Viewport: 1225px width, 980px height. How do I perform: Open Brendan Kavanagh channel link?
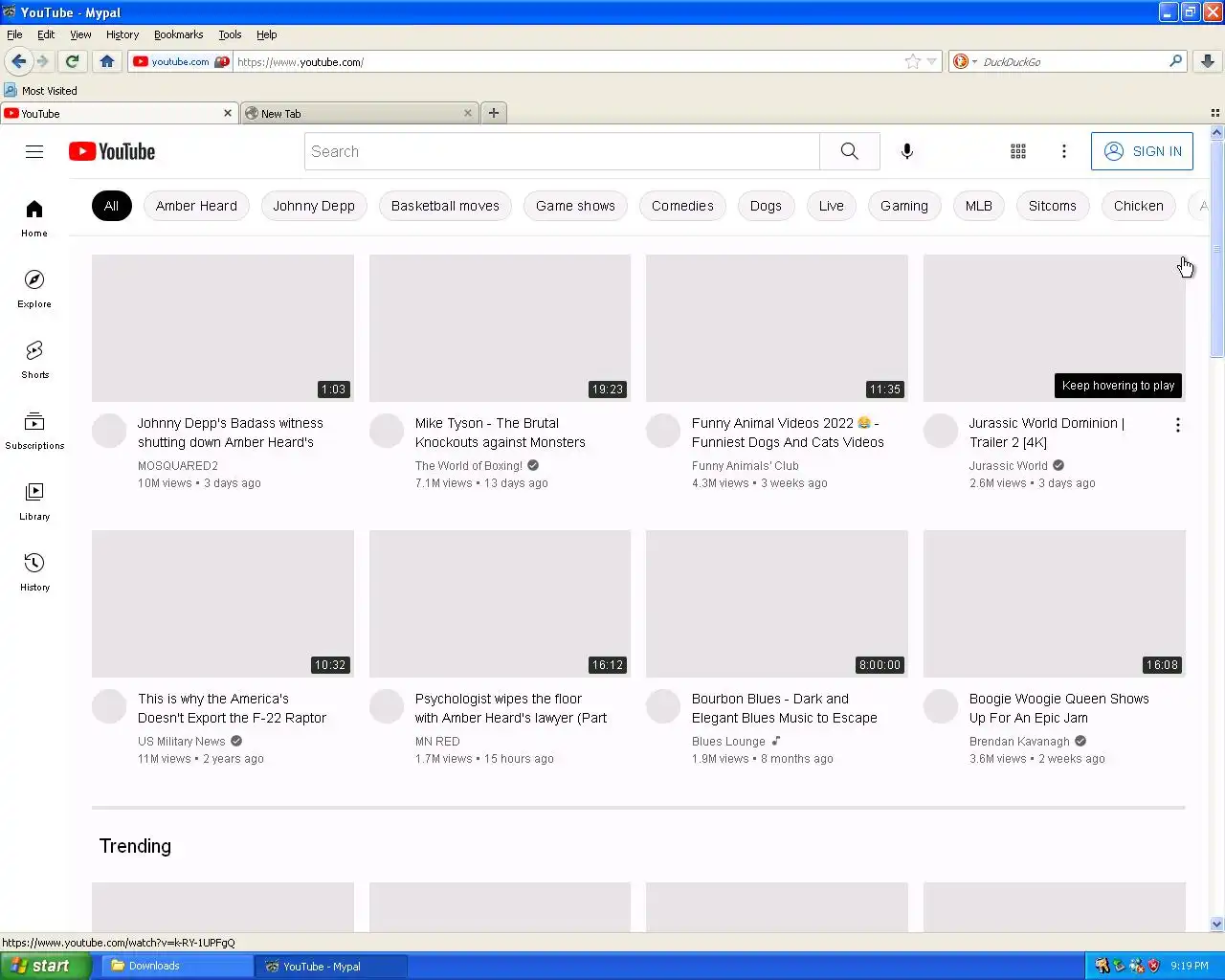1019,742
